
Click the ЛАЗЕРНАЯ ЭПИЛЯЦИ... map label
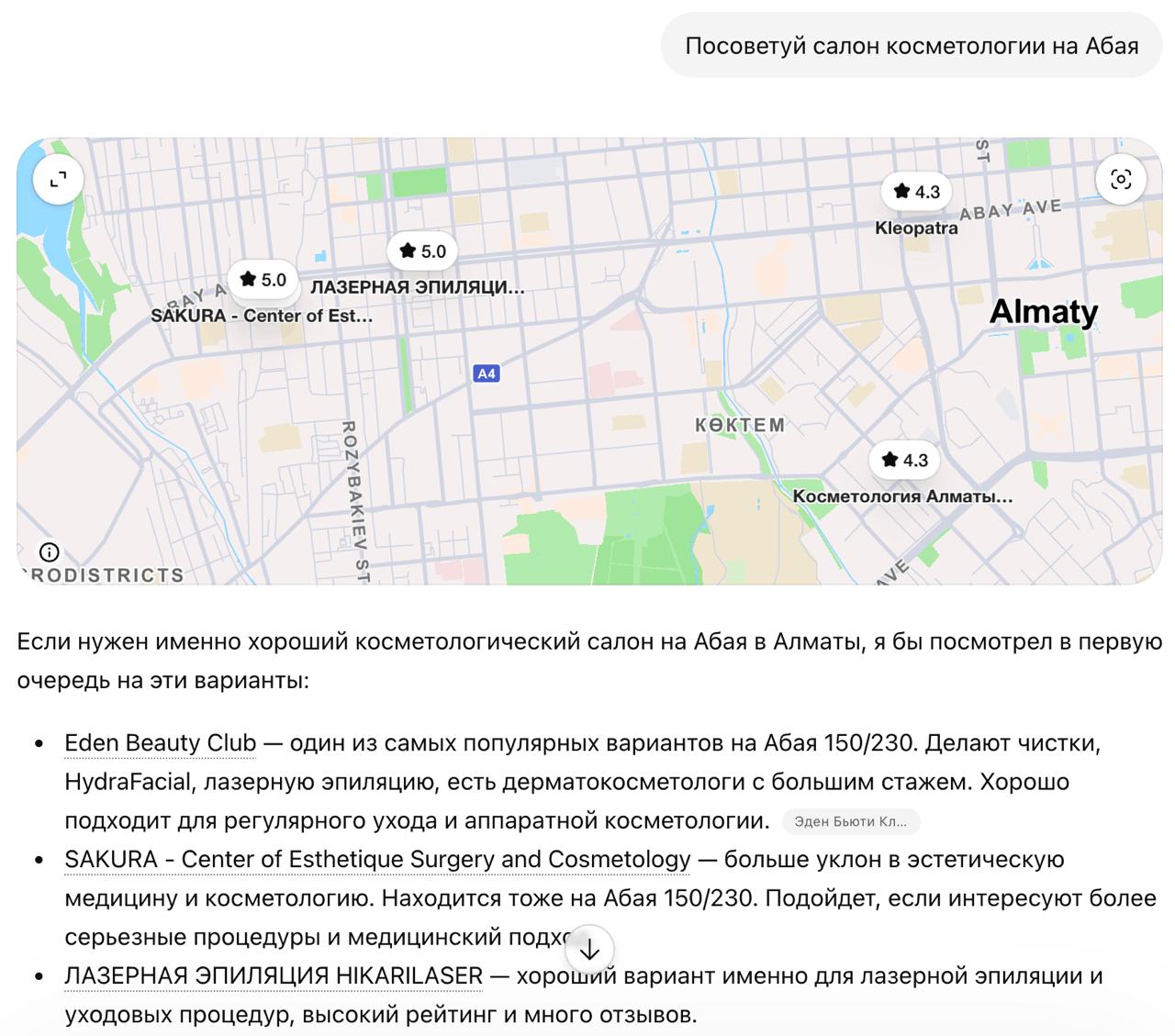[418, 287]
